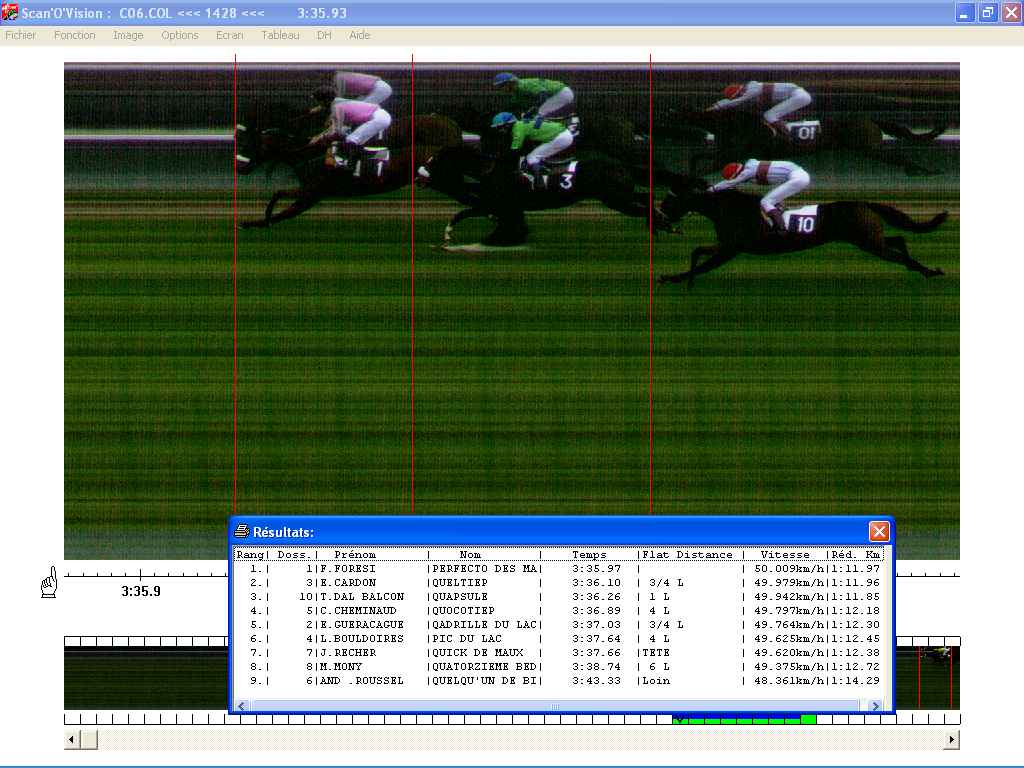This screenshot has width=1024, height=768.
Task: Select the row for QADRILLE DU LAC
Action: coord(558,624)
